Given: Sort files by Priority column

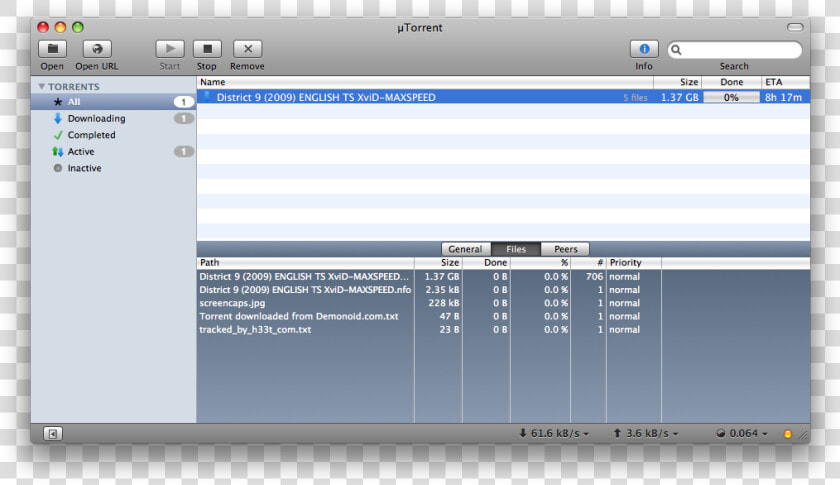Looking at the screenshot, I should tap(634, 263).
